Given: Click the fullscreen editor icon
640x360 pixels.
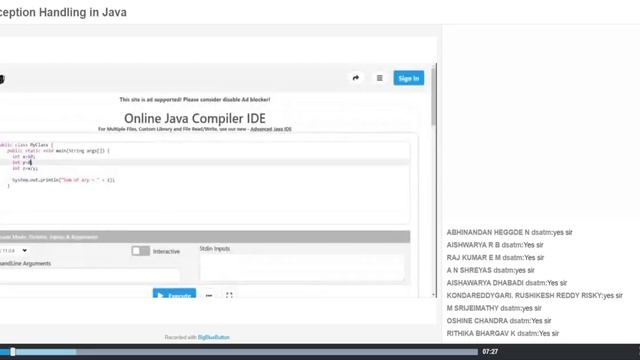Looking at the screenshot, I should click(x=229, y=295).
